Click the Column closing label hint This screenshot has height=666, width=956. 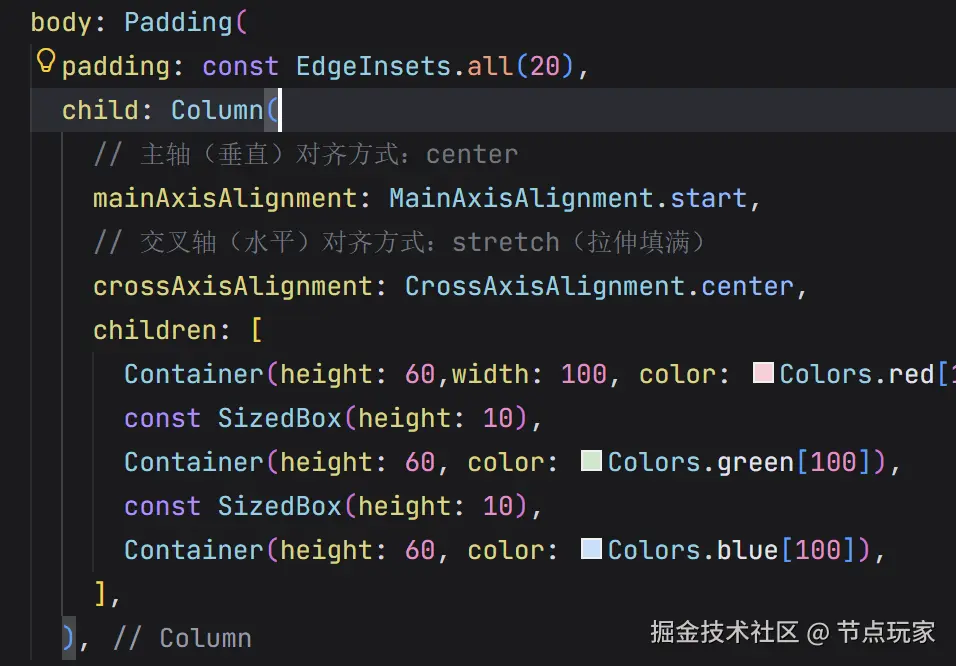pyautogui.click(x=182, y=638)
